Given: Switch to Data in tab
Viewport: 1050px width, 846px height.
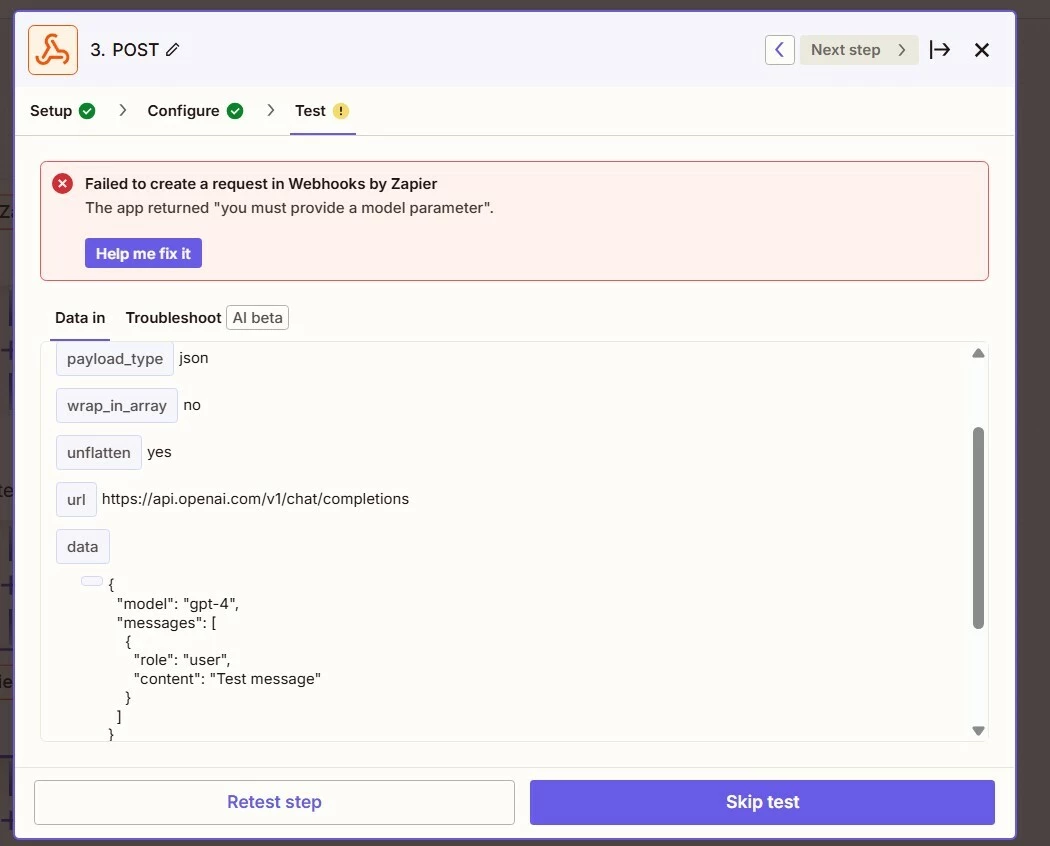Looking at the screenshot, I should tap(80, 318).
